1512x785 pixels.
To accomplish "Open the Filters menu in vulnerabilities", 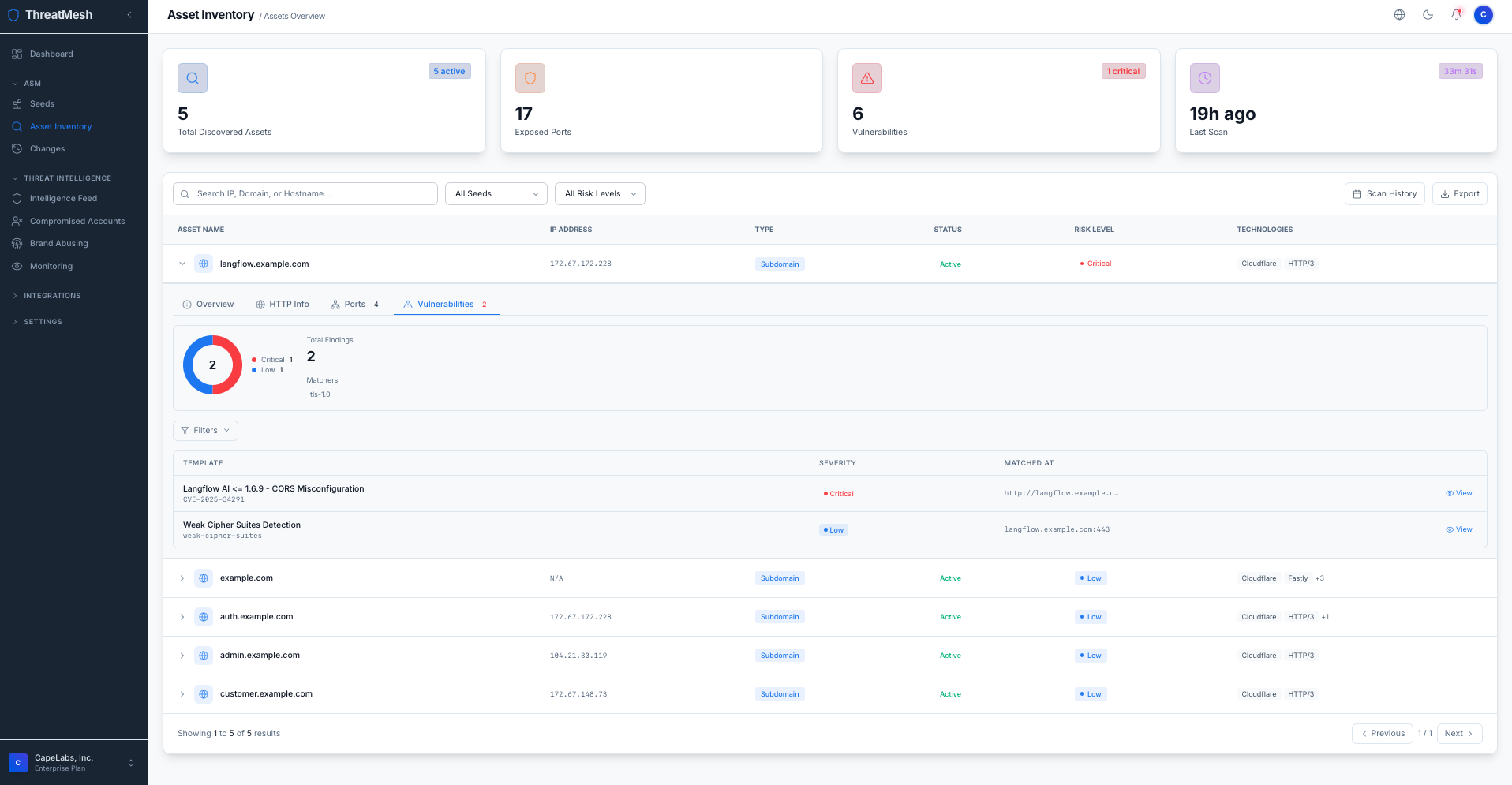I will pos(205,430).
